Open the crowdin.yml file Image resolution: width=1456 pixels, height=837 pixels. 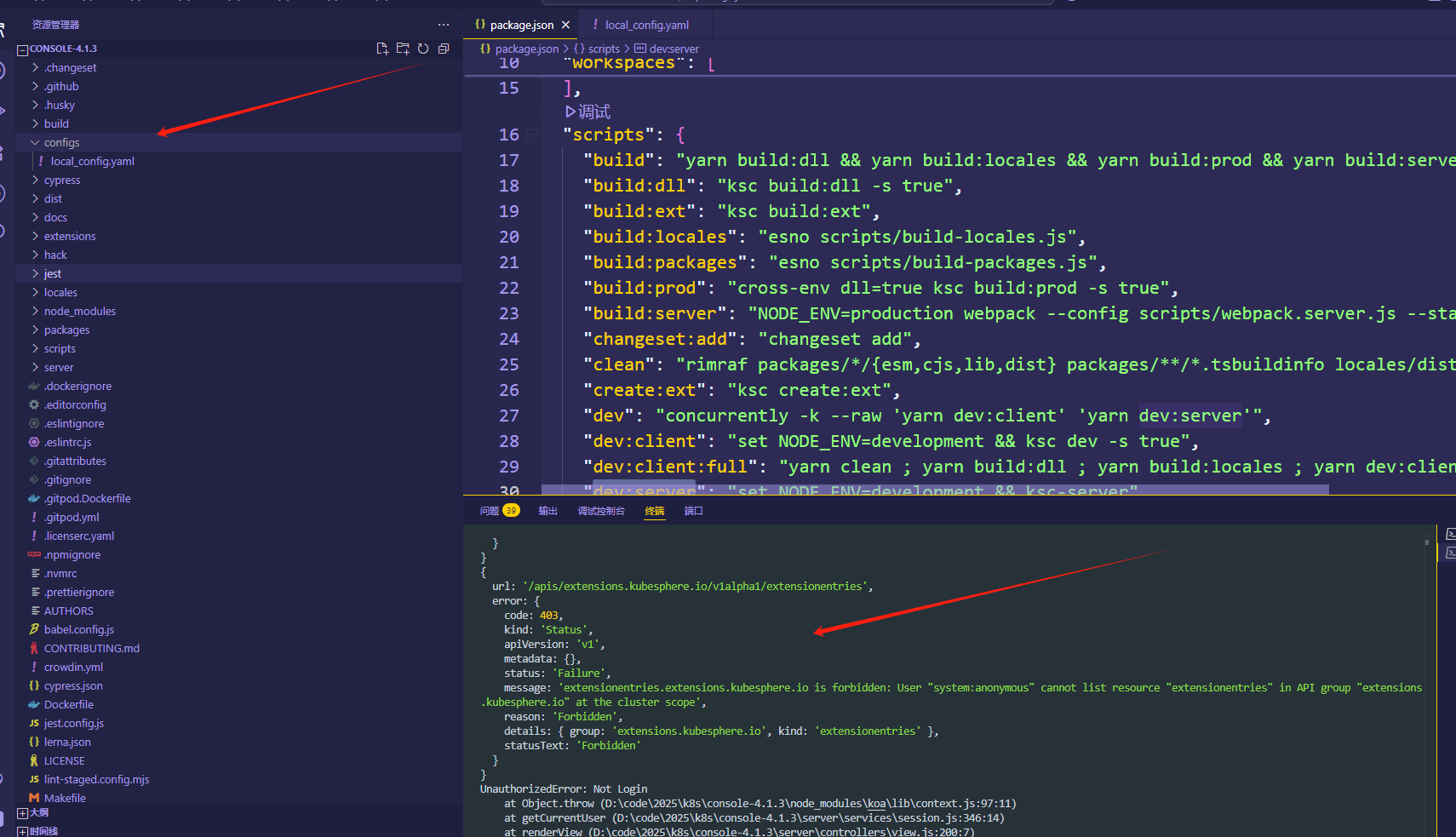coord(73,667)
